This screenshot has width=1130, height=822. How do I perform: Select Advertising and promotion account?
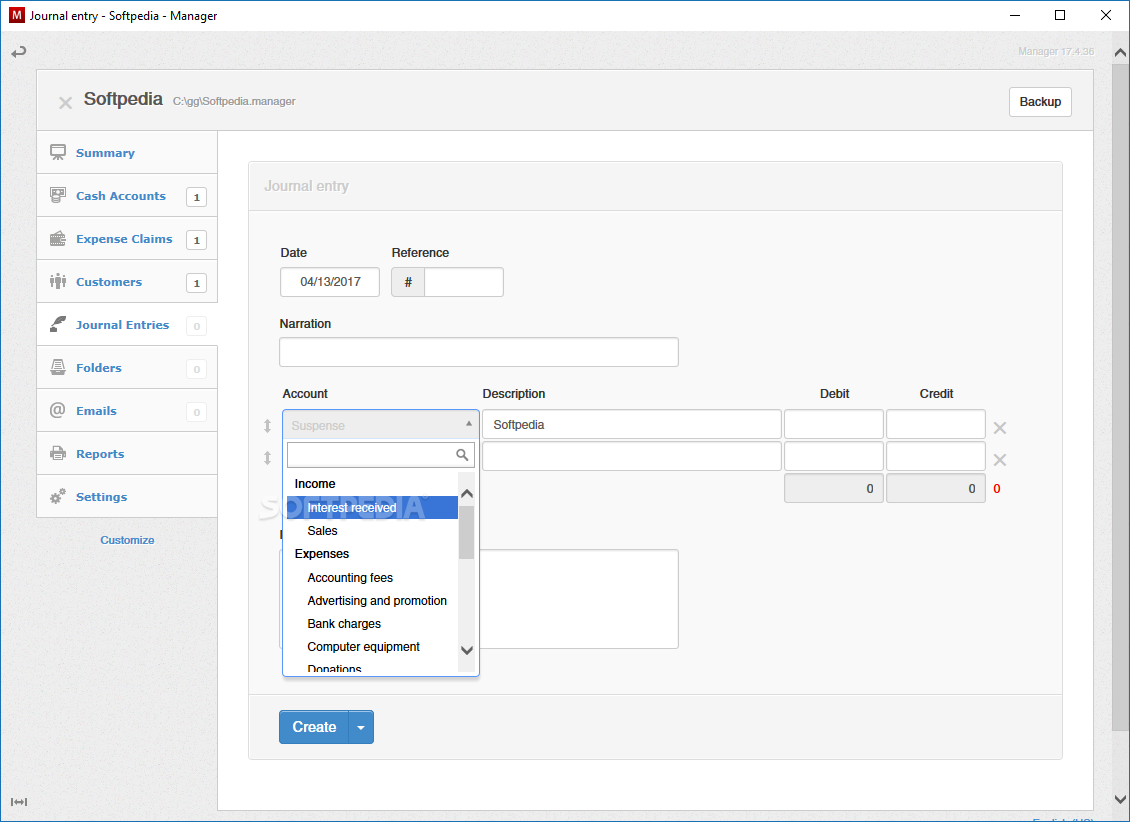(x=372, y=601)
